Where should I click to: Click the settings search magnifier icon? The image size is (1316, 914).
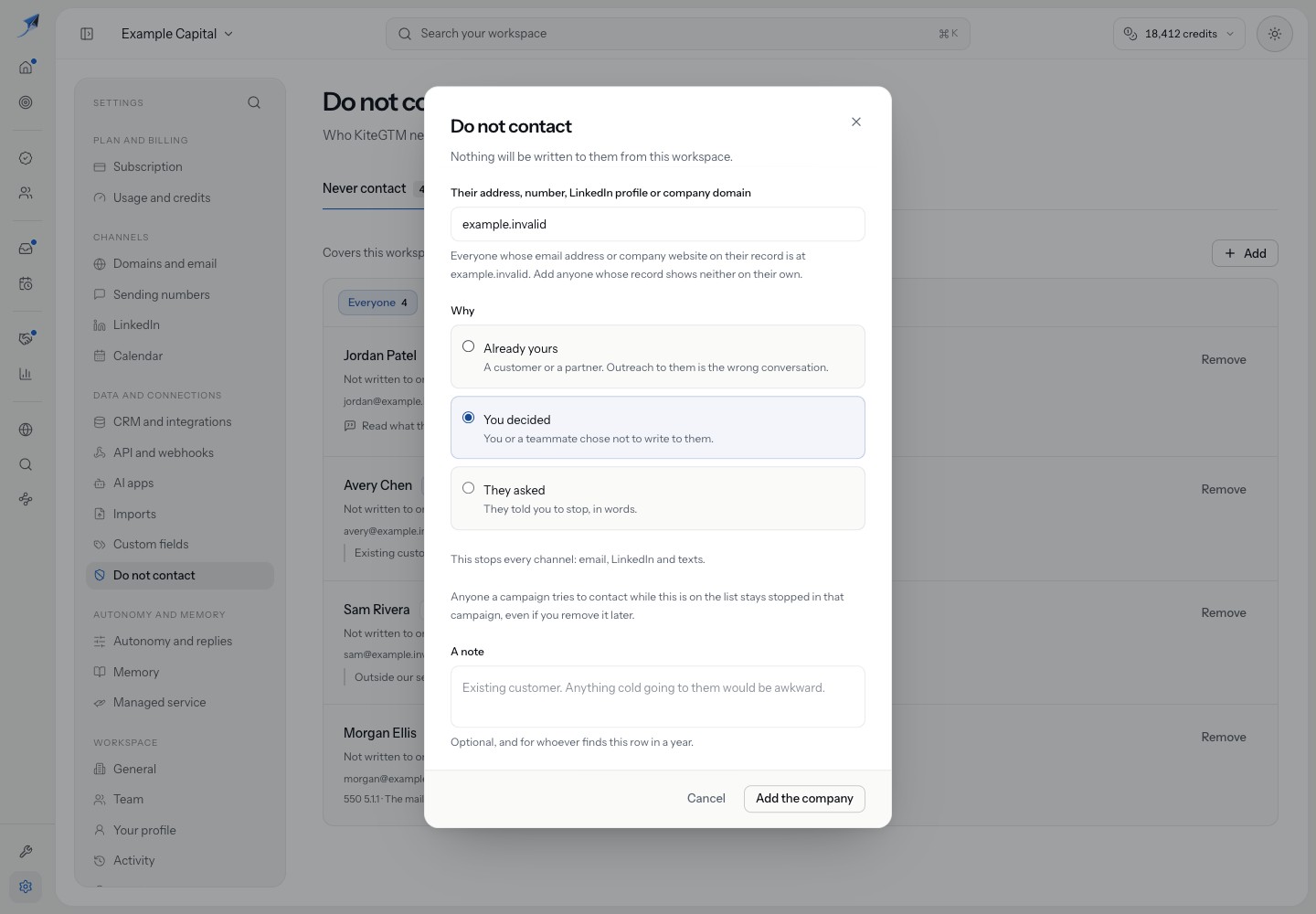[x=254, y=102]
